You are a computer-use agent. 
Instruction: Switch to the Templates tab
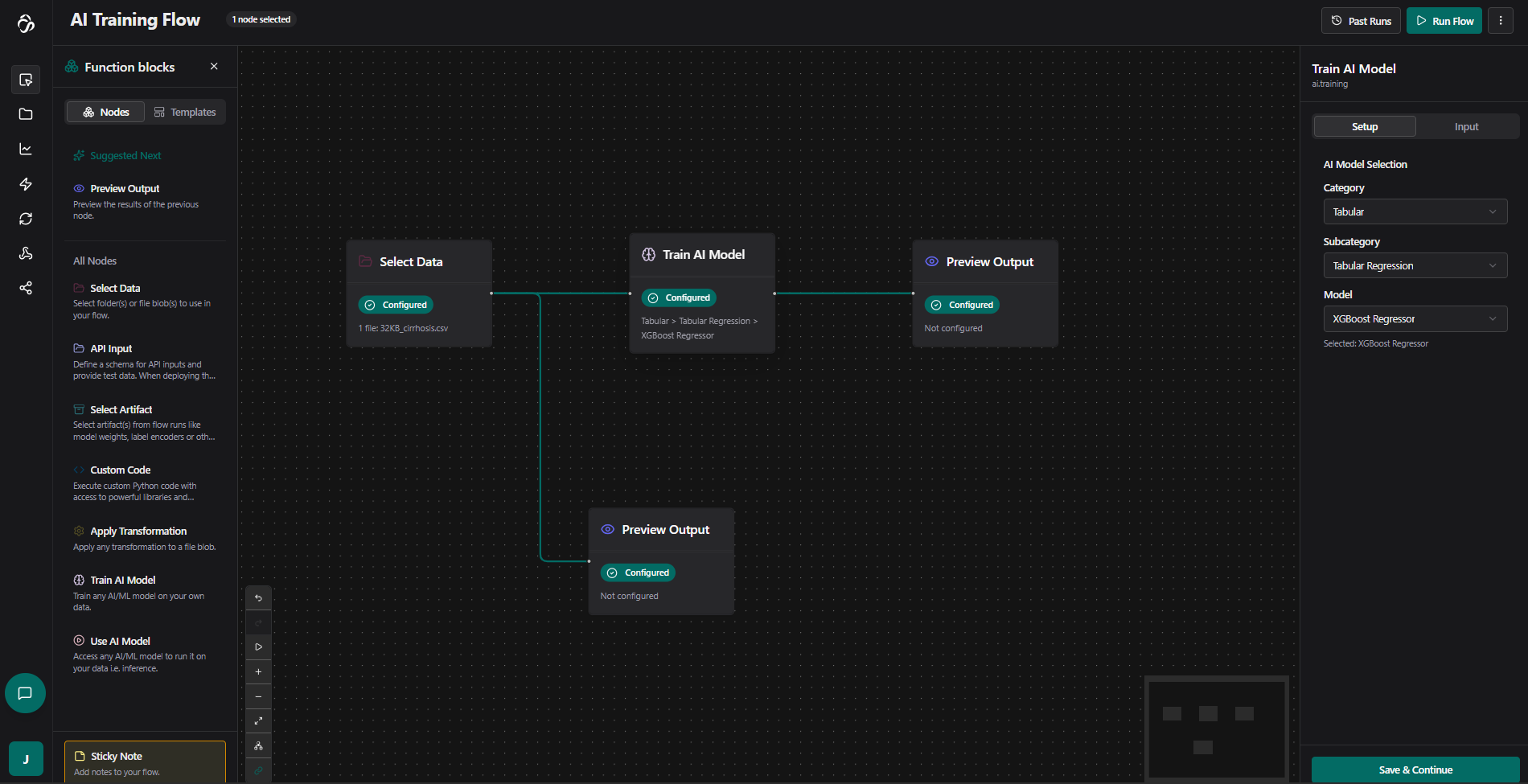point(185,113)
